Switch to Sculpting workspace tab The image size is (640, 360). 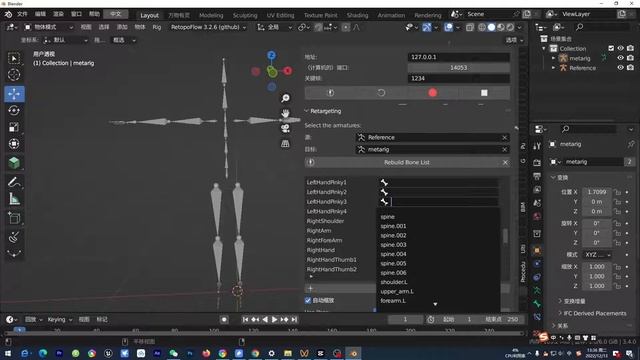coord(245,15)
